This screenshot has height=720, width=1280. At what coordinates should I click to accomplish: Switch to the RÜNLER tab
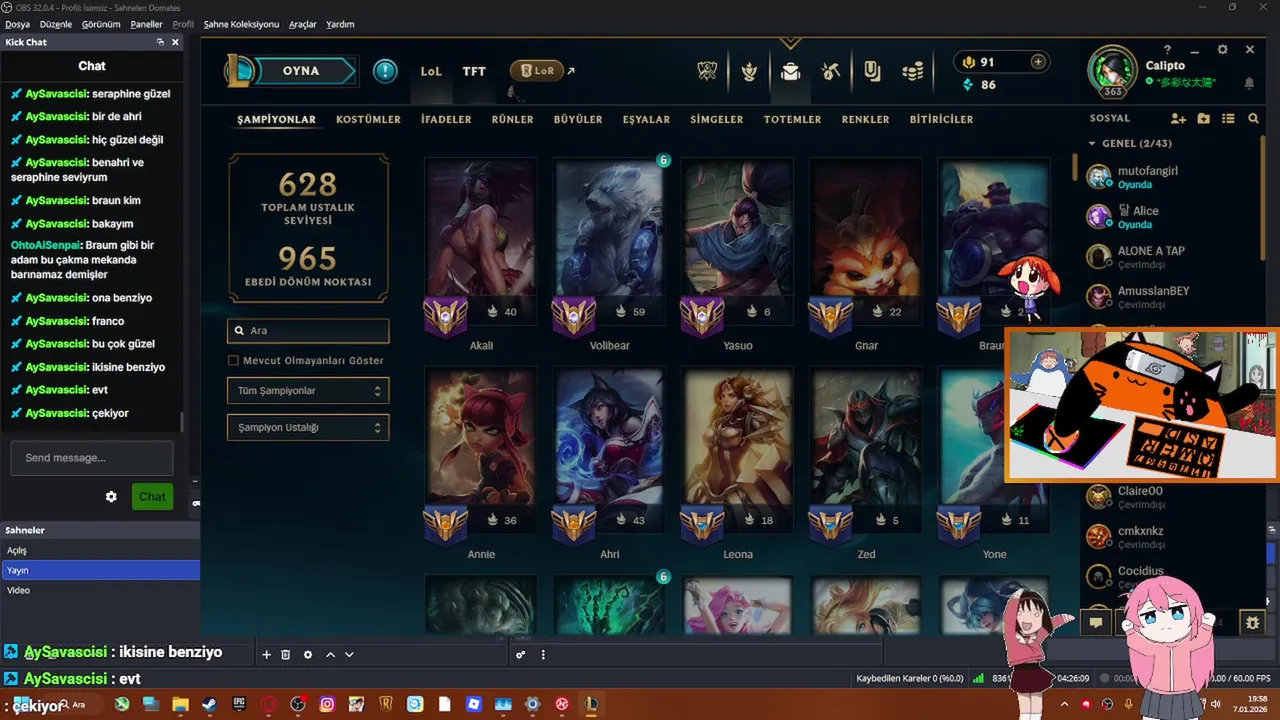513,119
